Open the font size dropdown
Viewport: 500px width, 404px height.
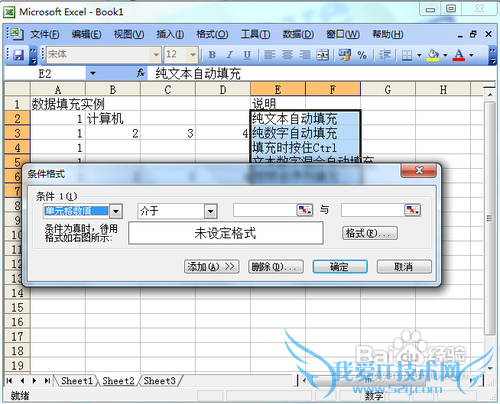point(193,55)
